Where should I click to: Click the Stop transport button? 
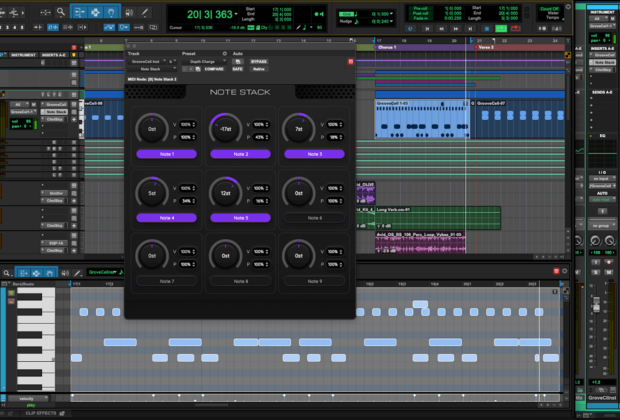point(487,28)
